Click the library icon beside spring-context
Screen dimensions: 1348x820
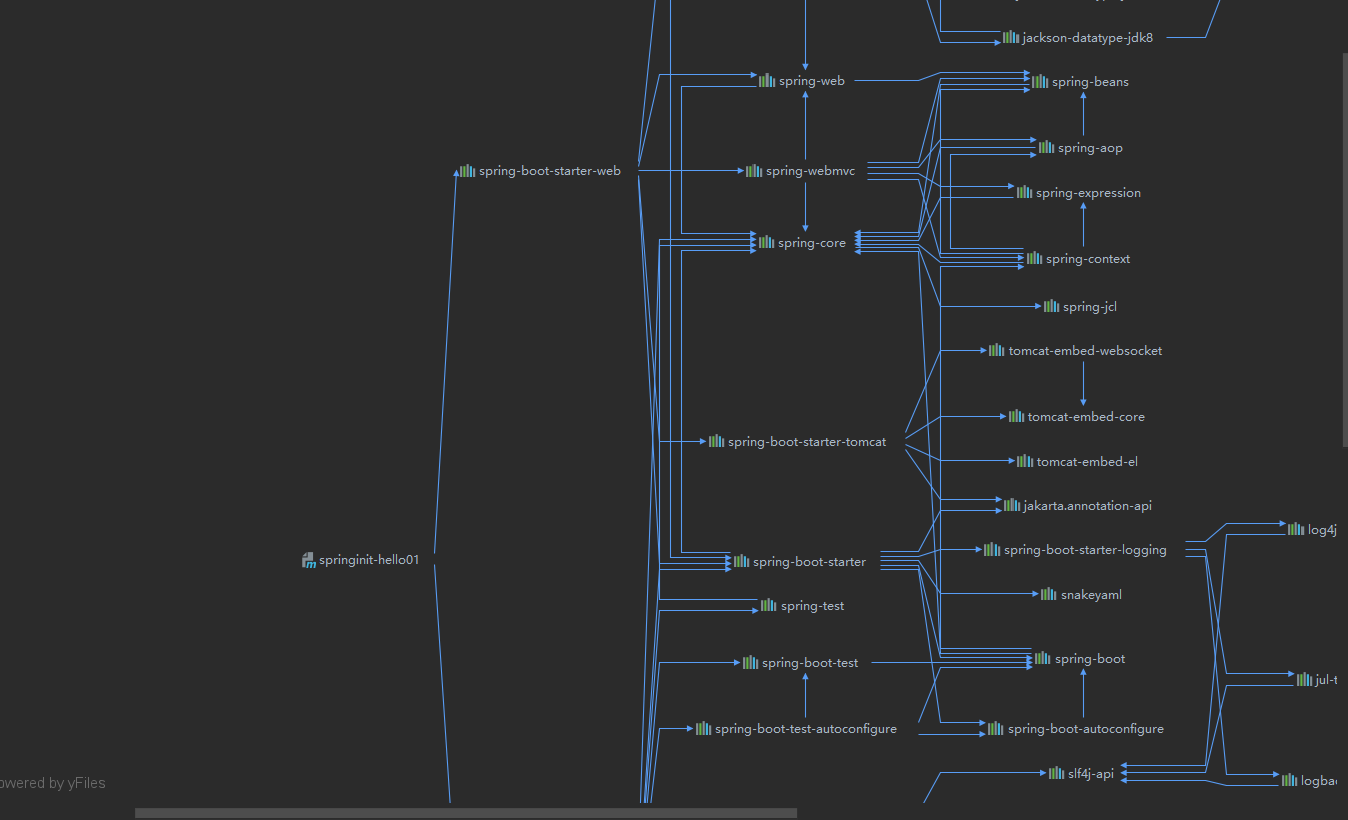tap(1034, 259)
